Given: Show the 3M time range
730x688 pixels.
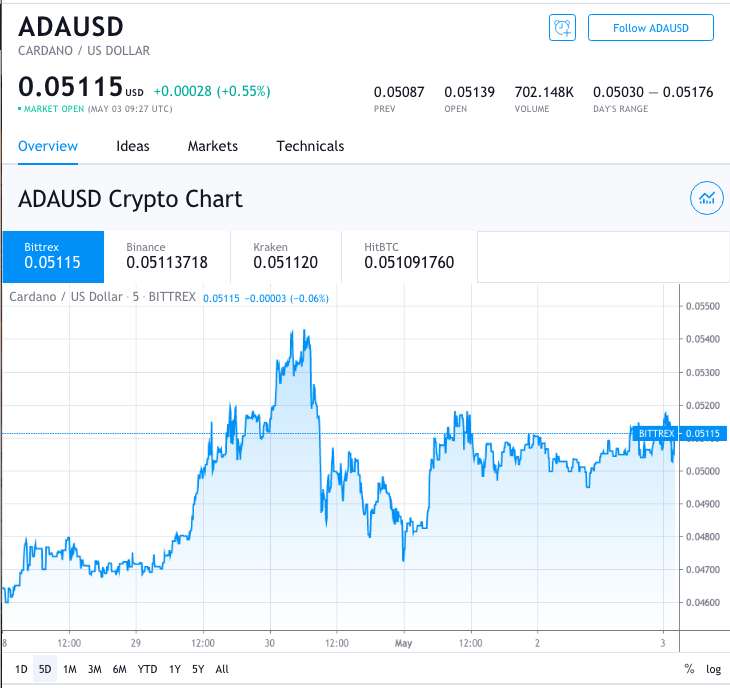Looking at the screenshot, I should tap(95, 669).
